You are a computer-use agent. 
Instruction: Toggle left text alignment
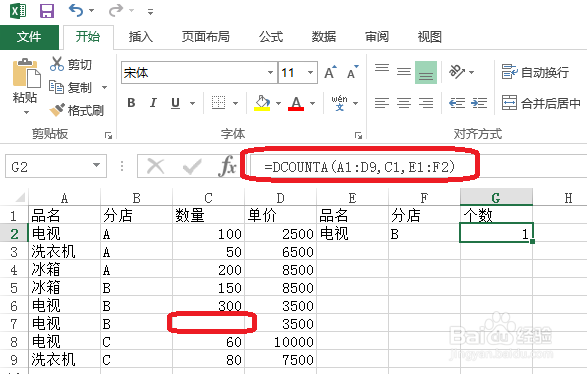click(382, 103)
